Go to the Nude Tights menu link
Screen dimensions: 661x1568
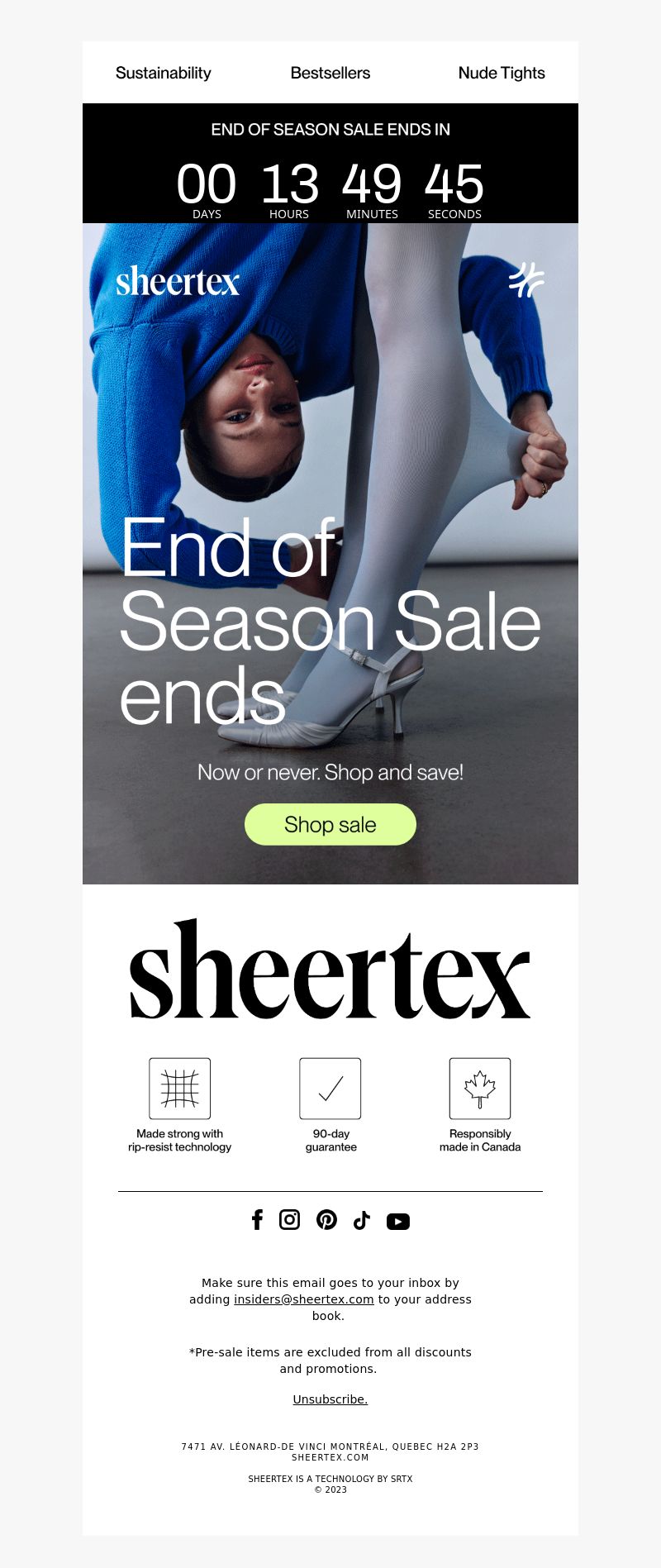pyautogui.click(x=502, y=73)
